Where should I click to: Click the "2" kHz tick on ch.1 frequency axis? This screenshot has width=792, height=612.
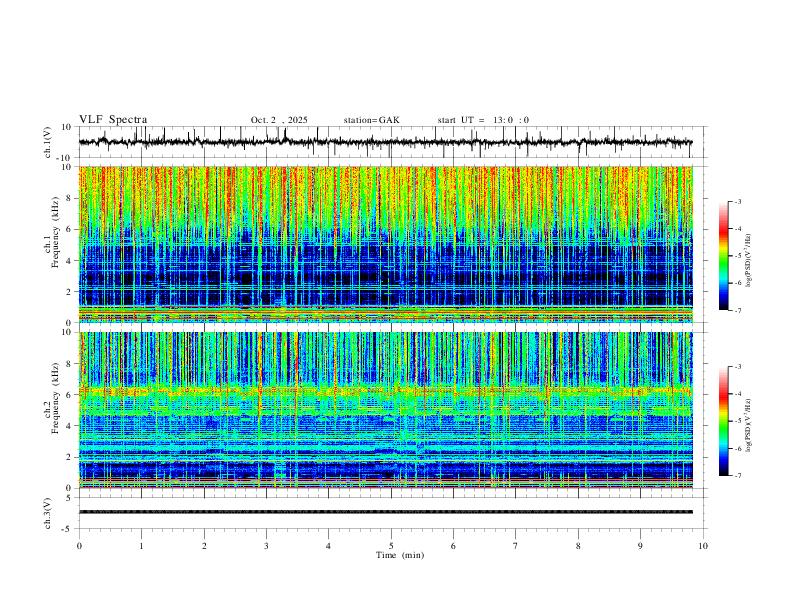70,292
